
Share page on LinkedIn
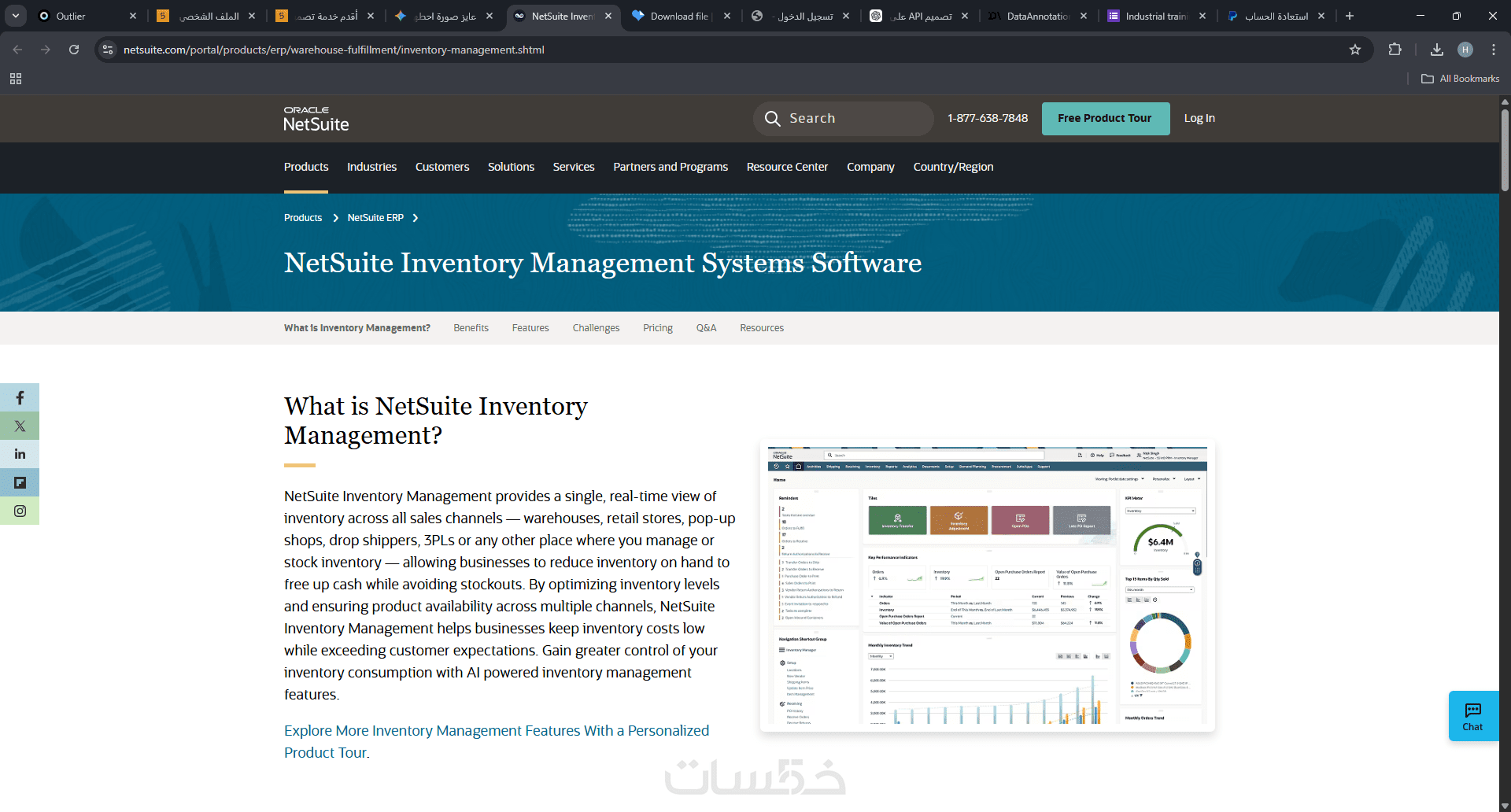(20, 455)
